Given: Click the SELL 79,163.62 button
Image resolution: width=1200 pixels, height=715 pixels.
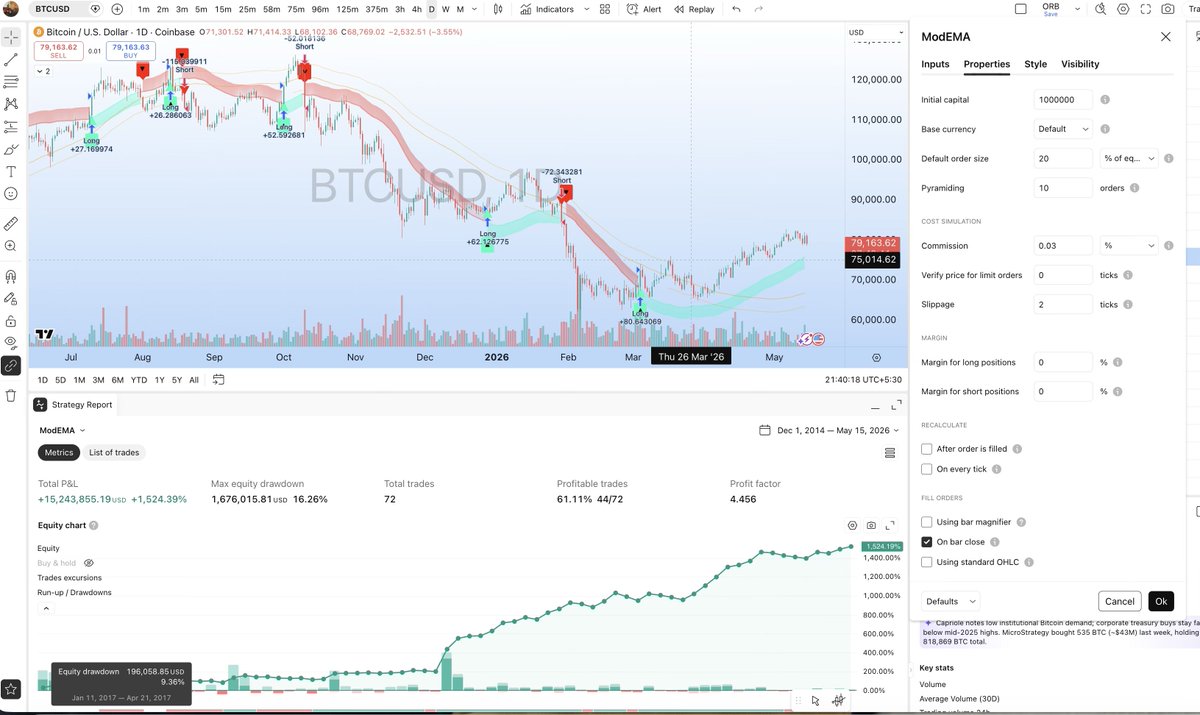Looking at the screenshot, I should pyautogui.click(x=59, y=51).
